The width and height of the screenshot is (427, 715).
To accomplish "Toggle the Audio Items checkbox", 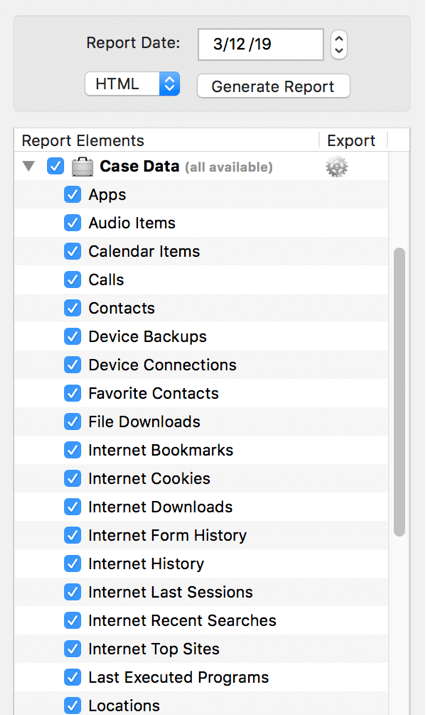I will [73, 223].
